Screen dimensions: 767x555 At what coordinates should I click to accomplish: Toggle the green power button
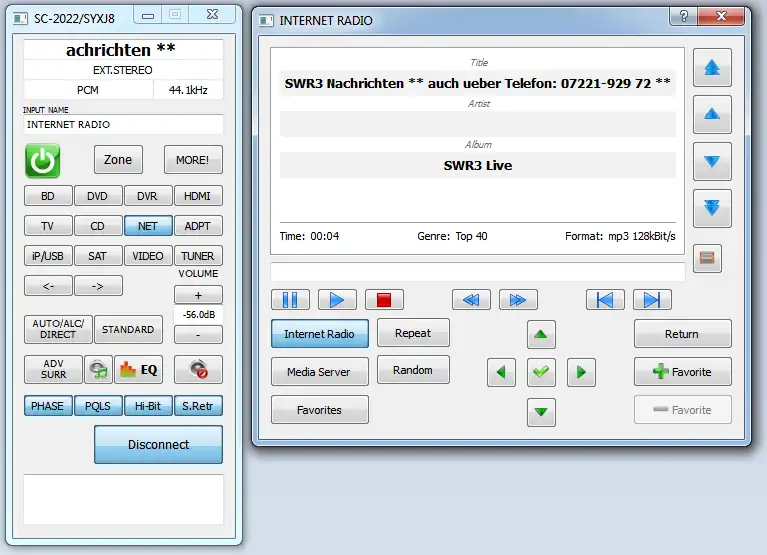tap(43, 160)
